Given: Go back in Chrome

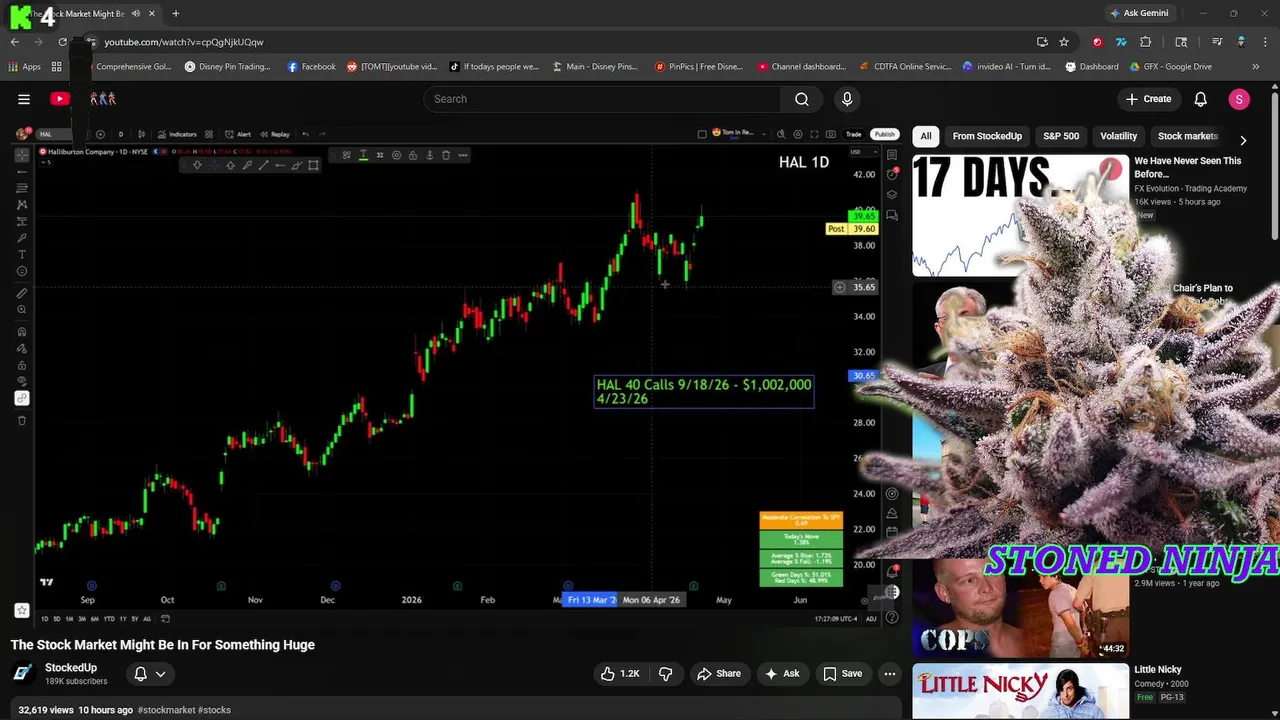Looking at the screenshot, I should pyautogui.click(x=15, y=42).
